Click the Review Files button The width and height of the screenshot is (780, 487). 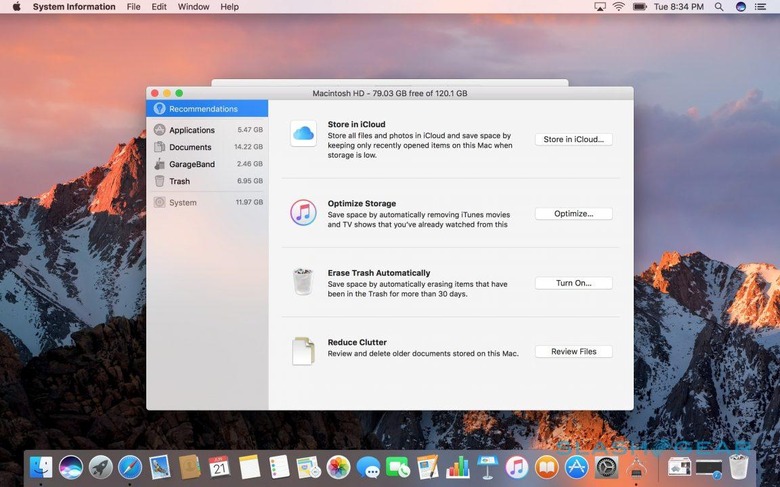573,352
